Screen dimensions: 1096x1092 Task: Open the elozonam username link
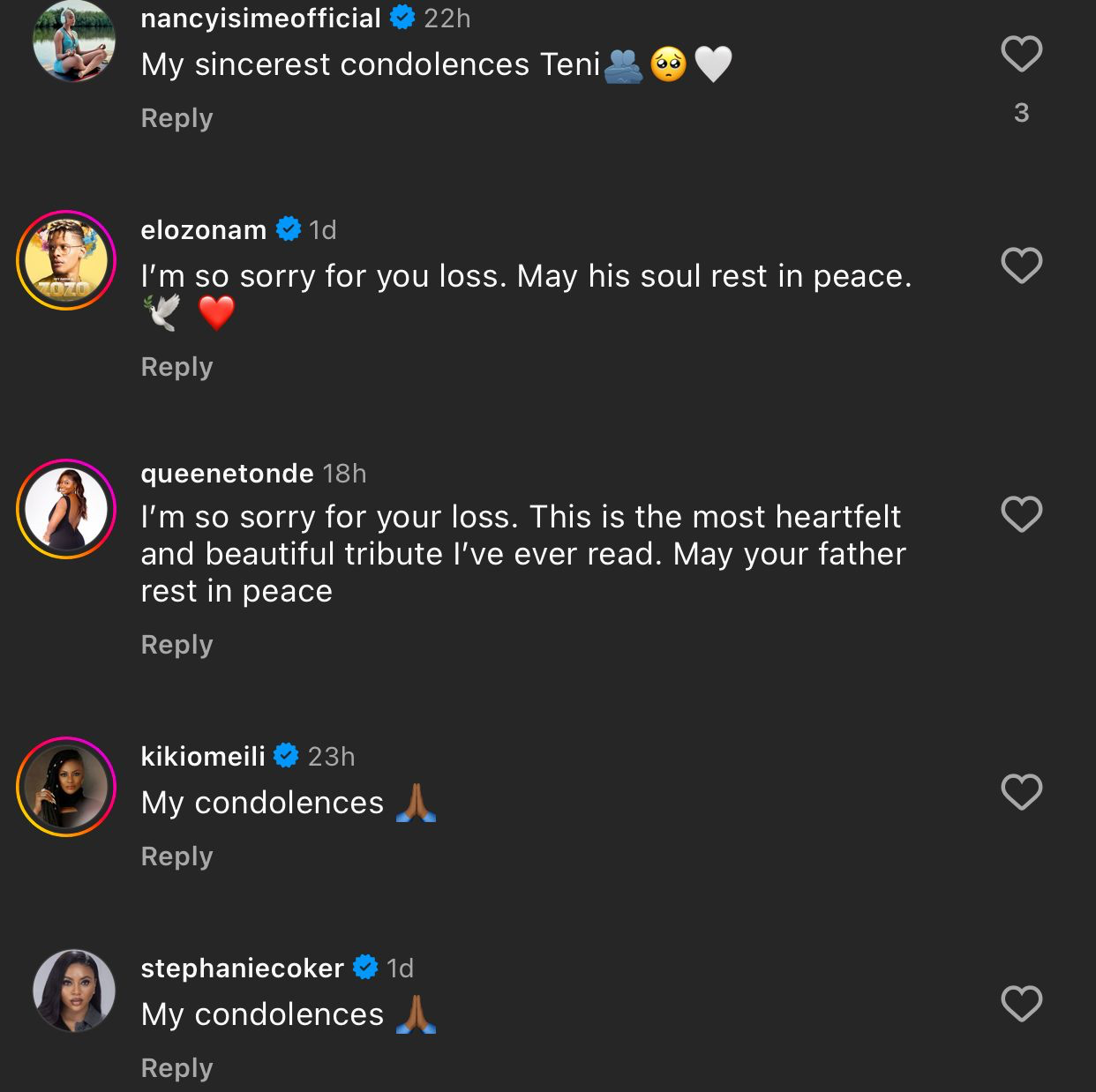point(203,230)
